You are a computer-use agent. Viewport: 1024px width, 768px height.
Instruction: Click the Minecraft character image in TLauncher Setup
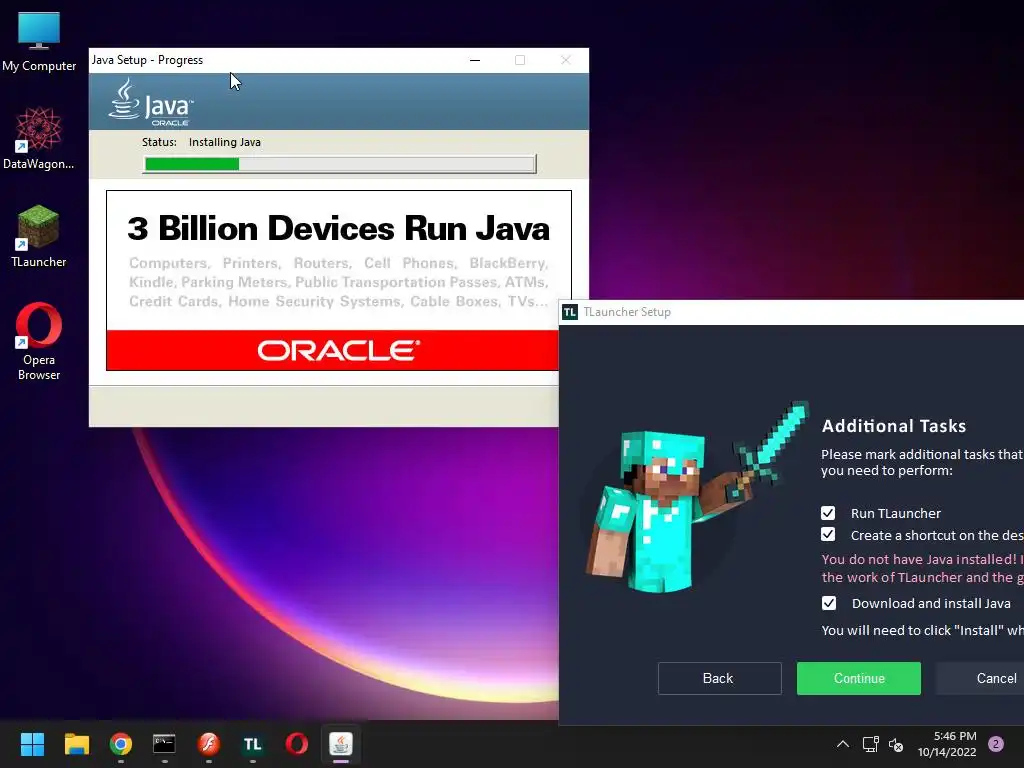pyautogui.click(x=696, y=498)
